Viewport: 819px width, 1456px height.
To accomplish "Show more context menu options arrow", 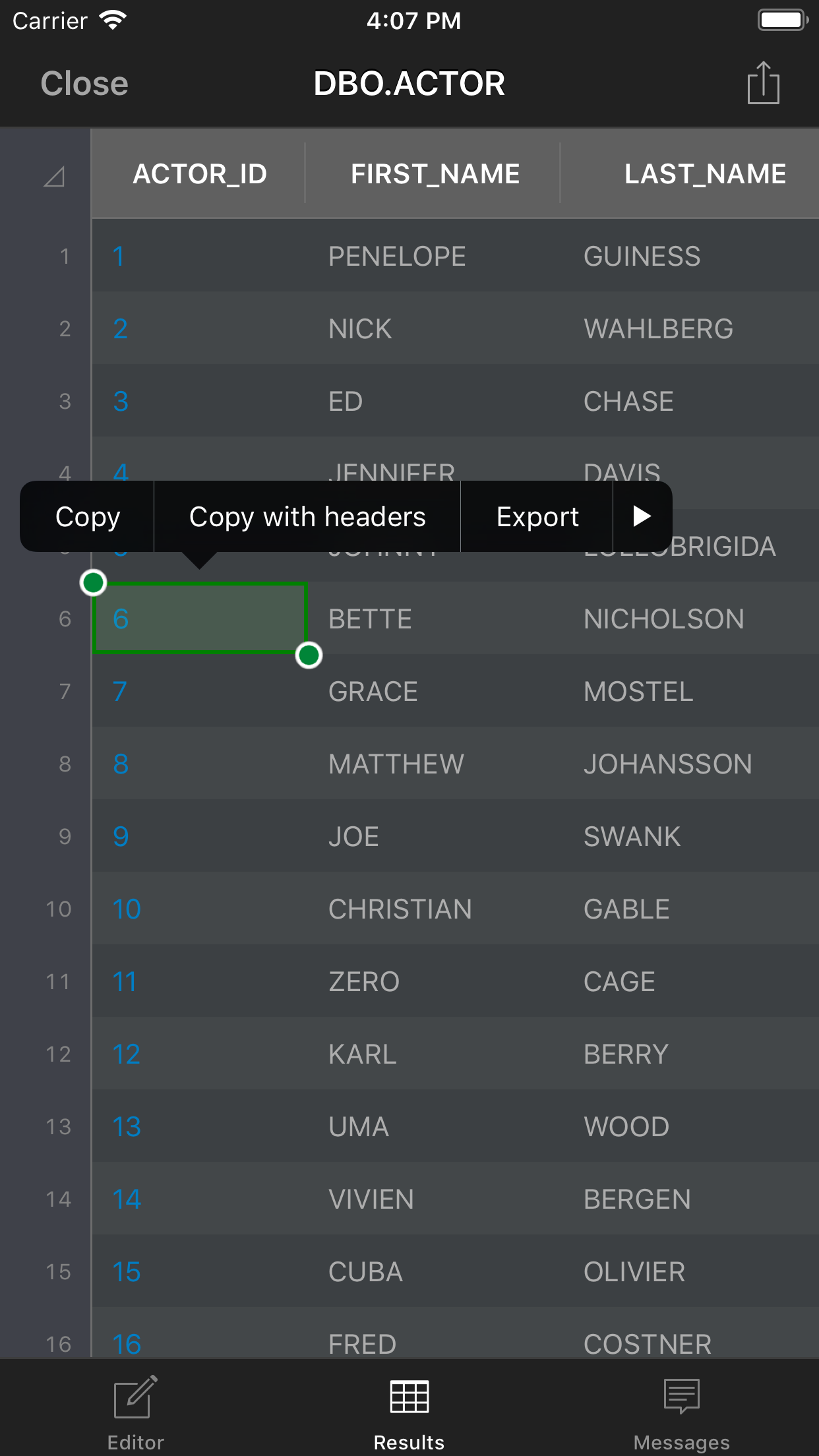I will (x=642, y=516).
